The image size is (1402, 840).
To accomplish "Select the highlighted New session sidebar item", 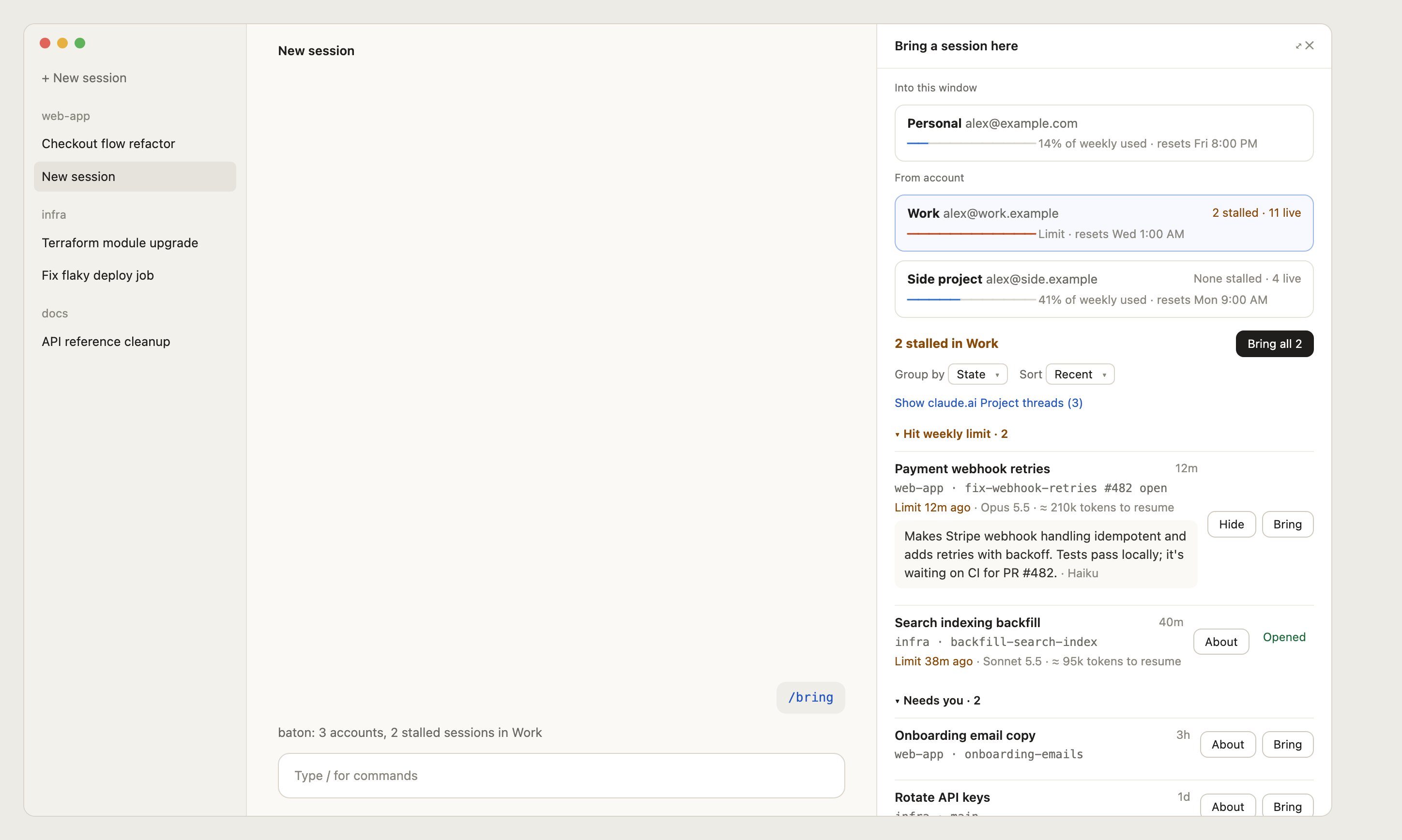I will [x=135, y=177].
